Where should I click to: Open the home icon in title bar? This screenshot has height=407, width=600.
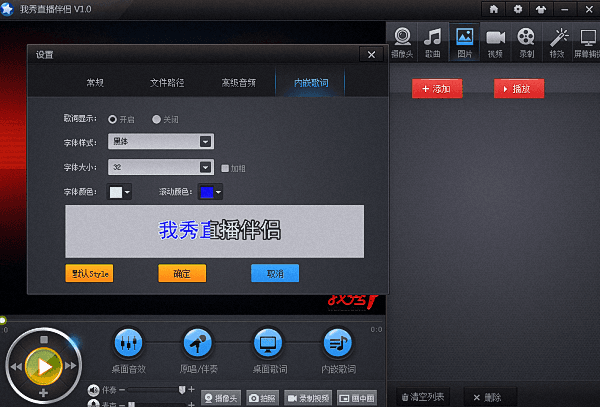pyautogui.click(x=494, y=9)
